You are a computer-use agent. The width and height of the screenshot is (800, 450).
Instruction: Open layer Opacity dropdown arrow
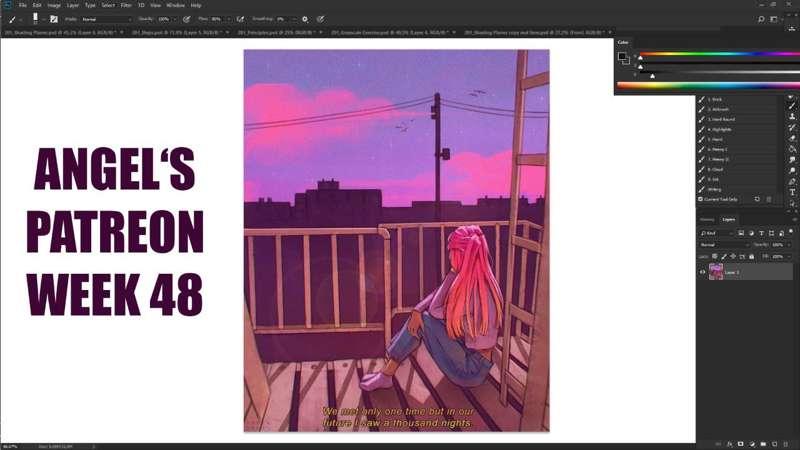(789, 245)
